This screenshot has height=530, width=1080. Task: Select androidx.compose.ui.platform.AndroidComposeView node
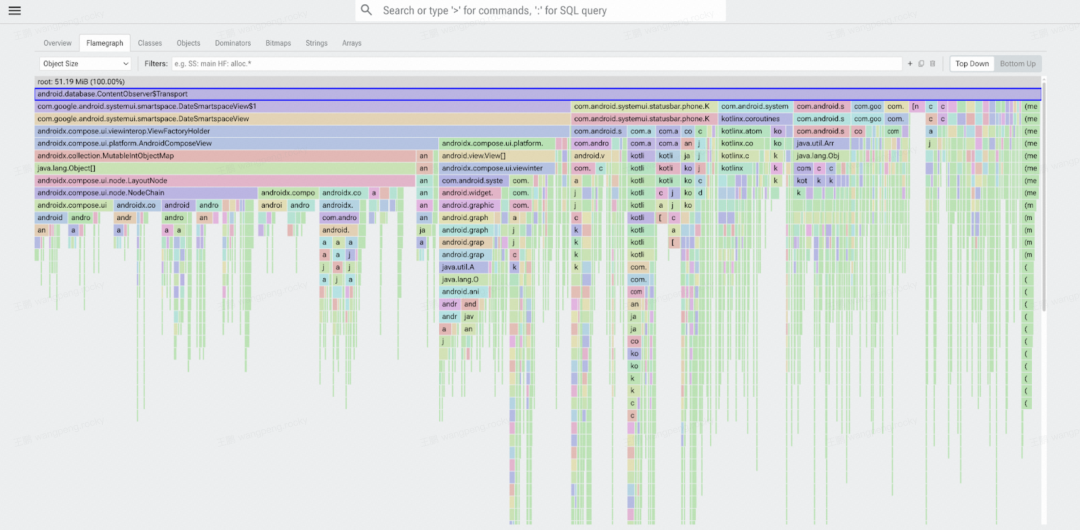pyautogui.click(x=236, y=143)
